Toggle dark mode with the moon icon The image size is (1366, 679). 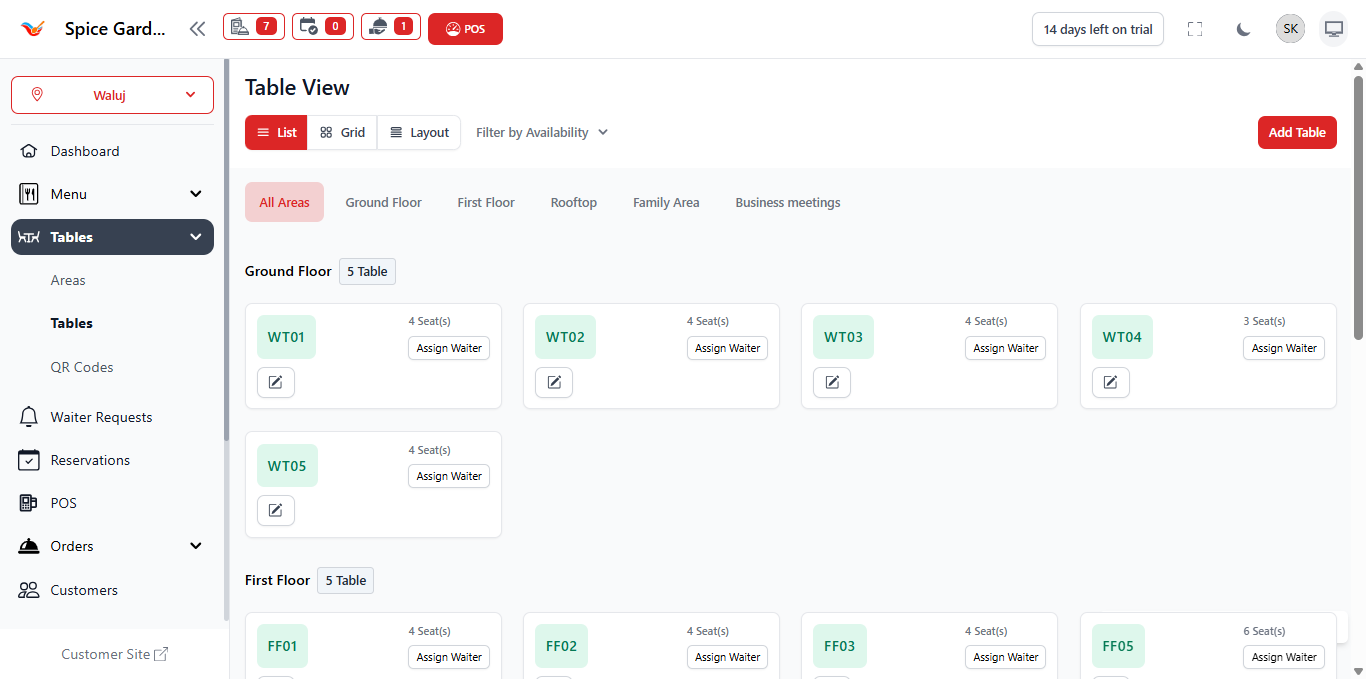(x=1243, y=29)
